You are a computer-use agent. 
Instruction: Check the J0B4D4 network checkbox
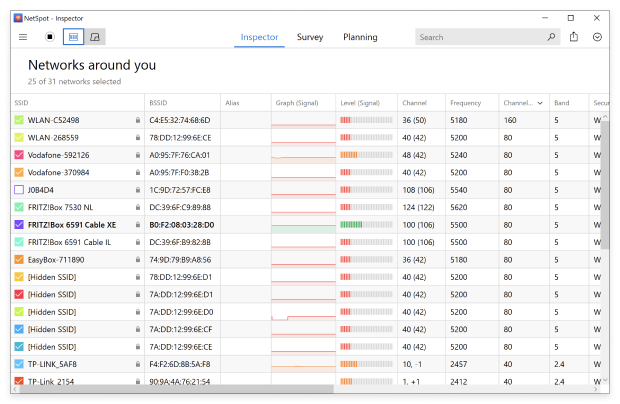click(19, 190)
